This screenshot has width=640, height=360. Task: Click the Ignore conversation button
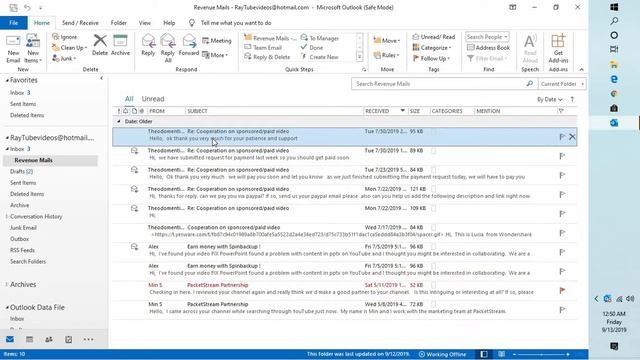[64, 37]
